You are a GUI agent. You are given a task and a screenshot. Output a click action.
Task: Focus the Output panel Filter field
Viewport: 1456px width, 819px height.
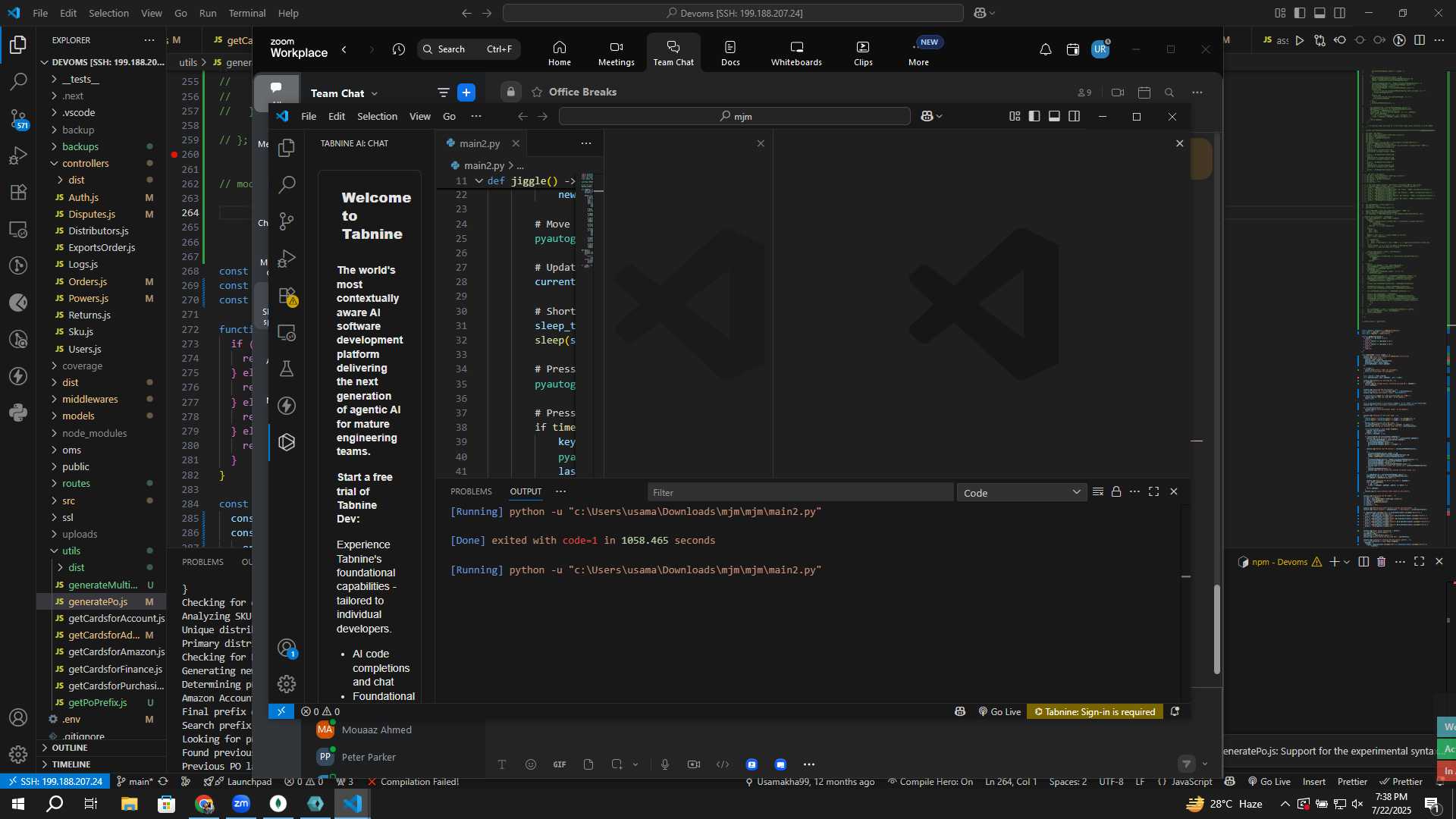tap(800, 493)
